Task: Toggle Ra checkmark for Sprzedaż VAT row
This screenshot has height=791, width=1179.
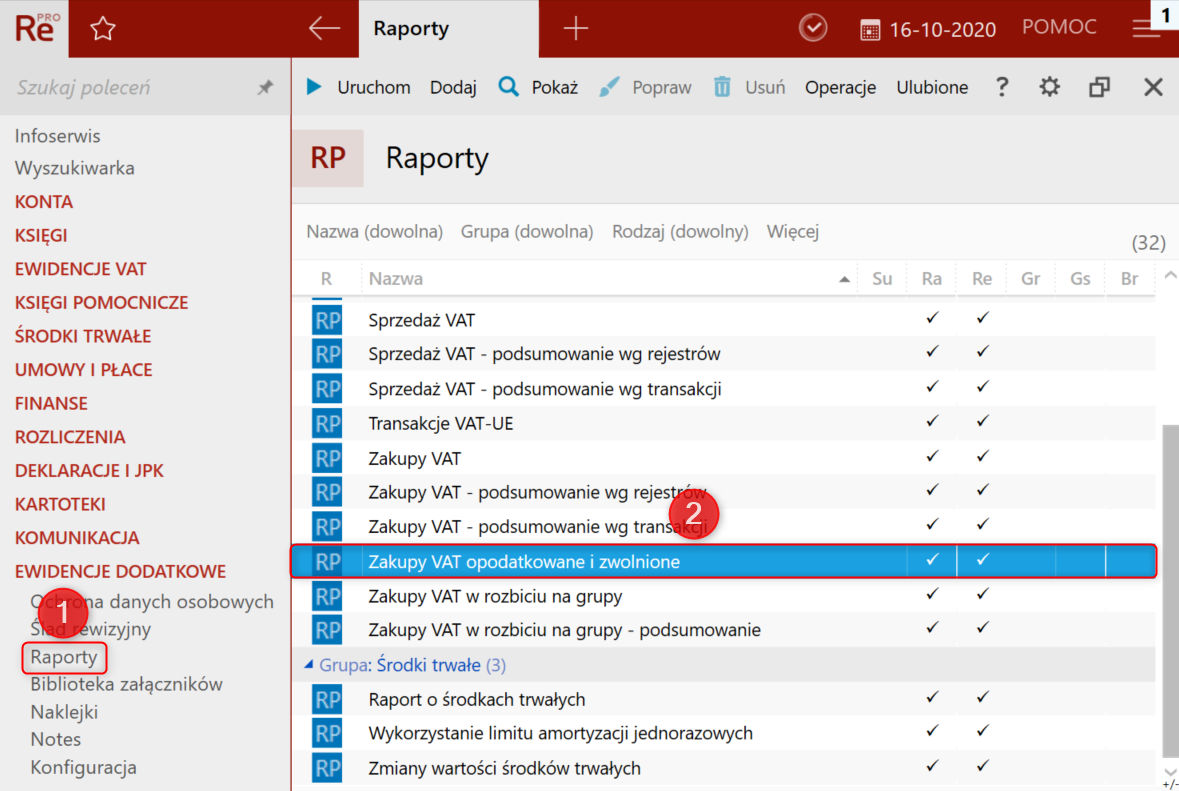Action: tap(932, 319)
